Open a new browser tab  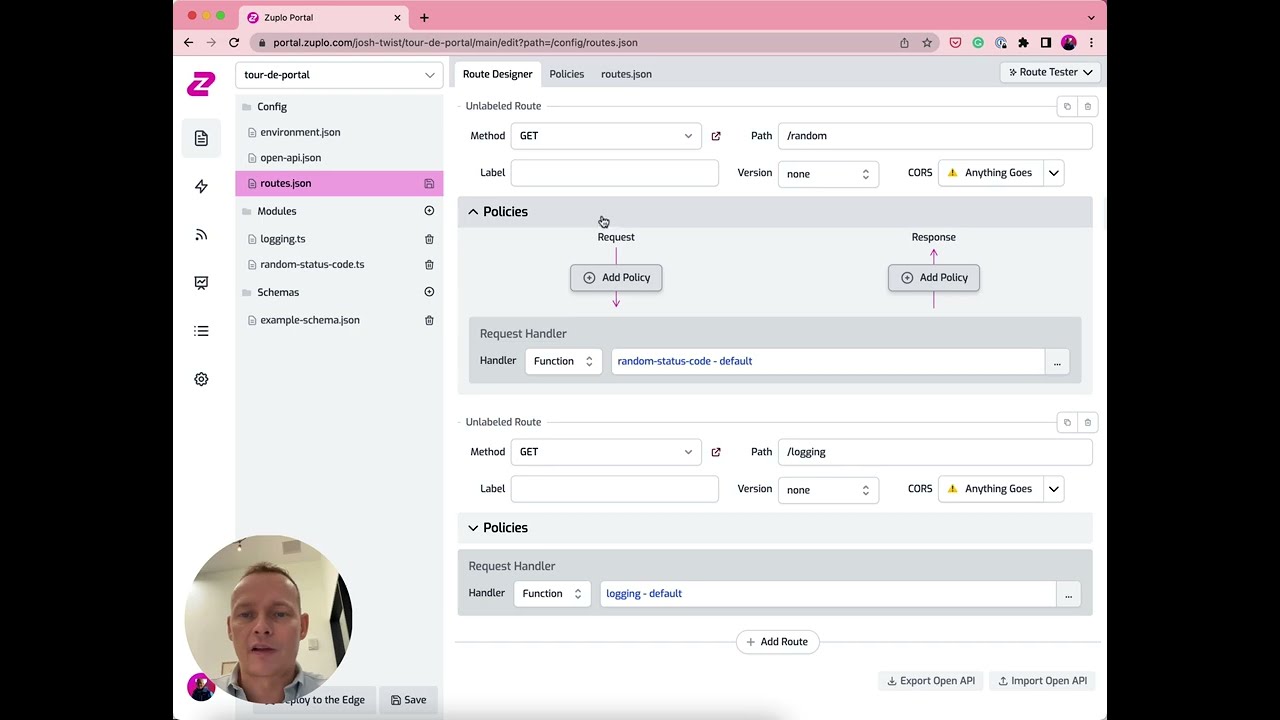click(424, 17)
